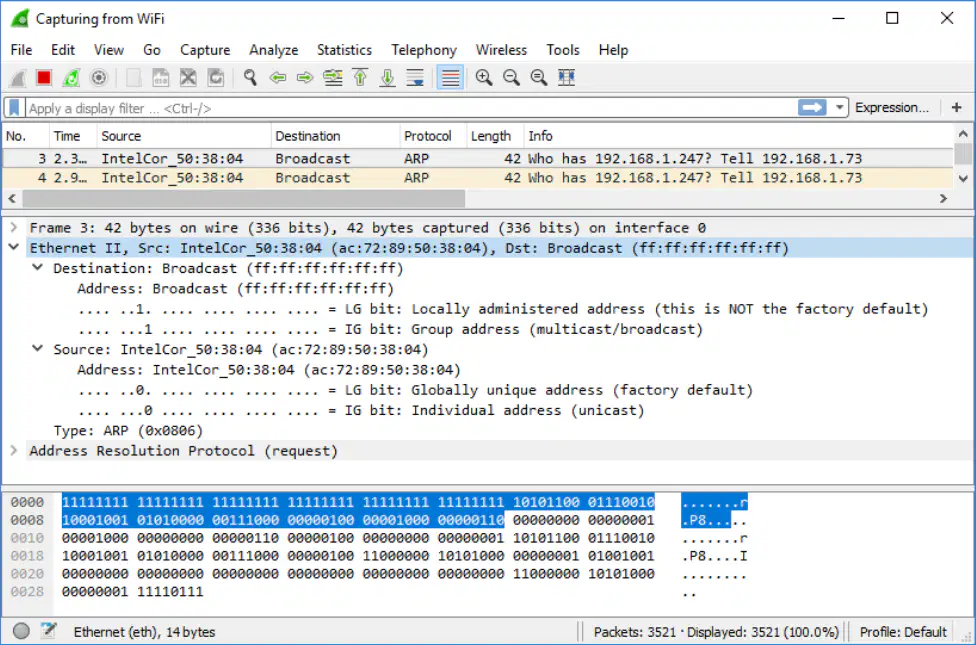Reload the capture file icon
The image size is (976, 645).
215,78
